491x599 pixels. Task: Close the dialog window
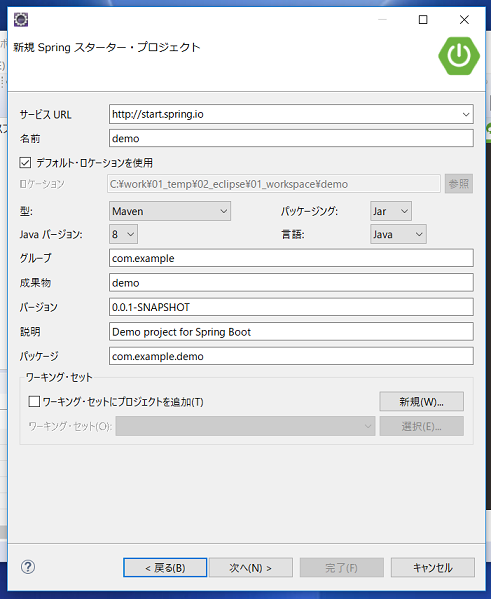[x=464, y=19]
